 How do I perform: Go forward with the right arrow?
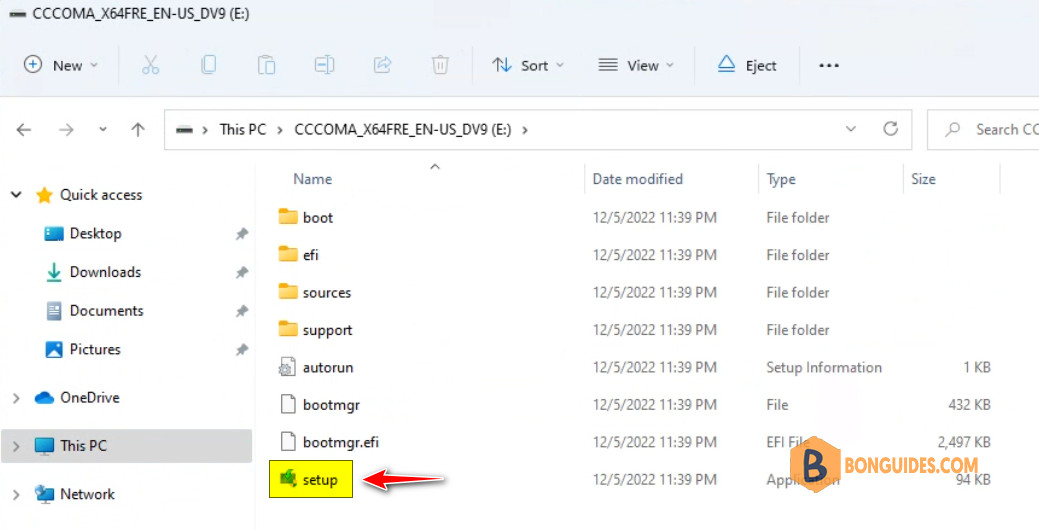(66, 130)
